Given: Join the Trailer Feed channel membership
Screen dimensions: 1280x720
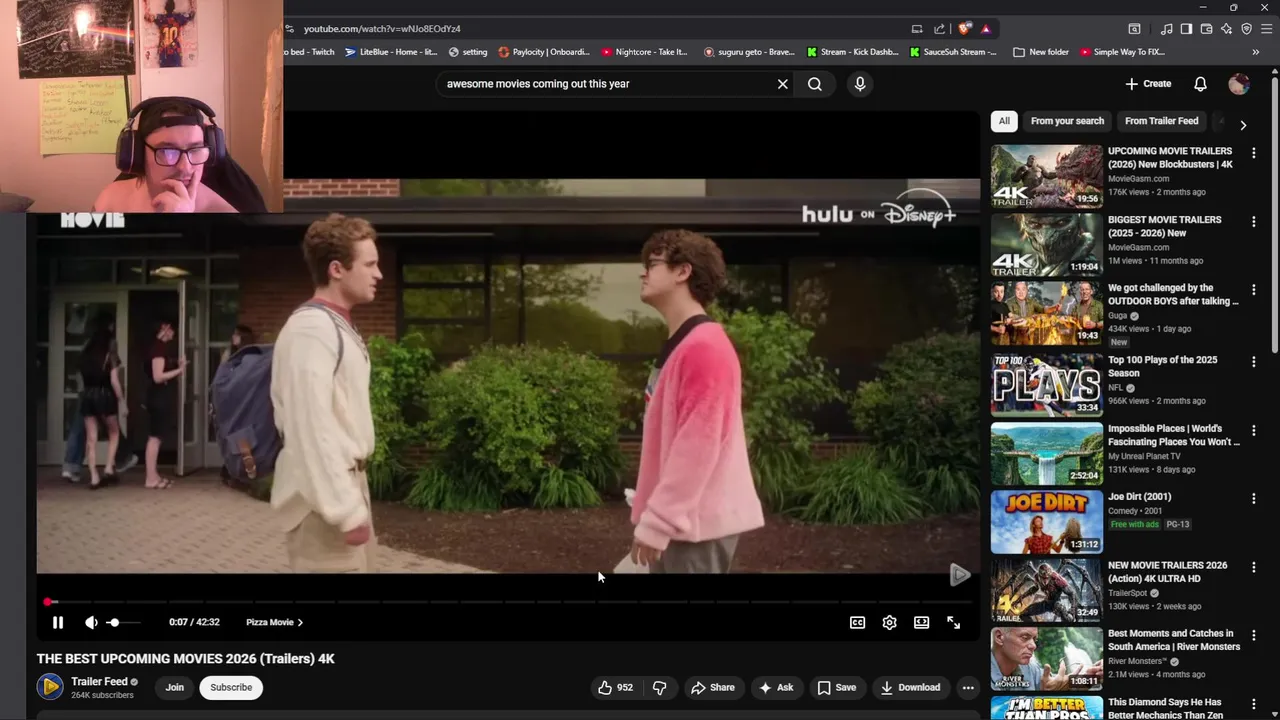Looking at the screenshot, I should point(174,687).
